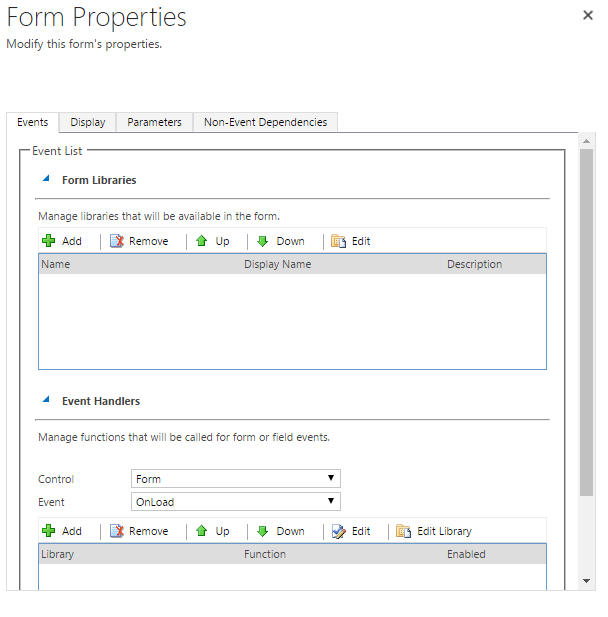The height and width of the screenshot is (617, 608).
Task: Remove the selected event handler
Action: pyautogui.click(x=139, y=531)
